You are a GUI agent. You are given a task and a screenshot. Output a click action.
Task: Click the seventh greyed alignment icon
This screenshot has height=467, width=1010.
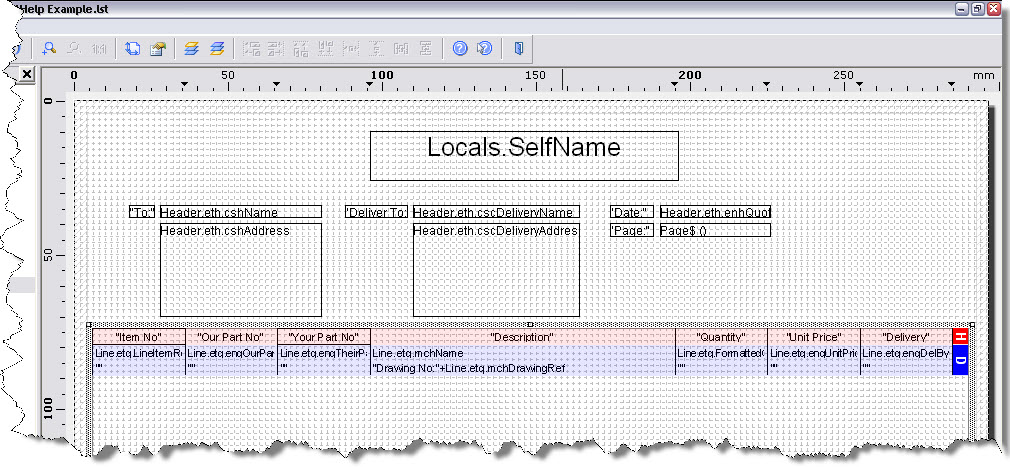coord(401,48)
